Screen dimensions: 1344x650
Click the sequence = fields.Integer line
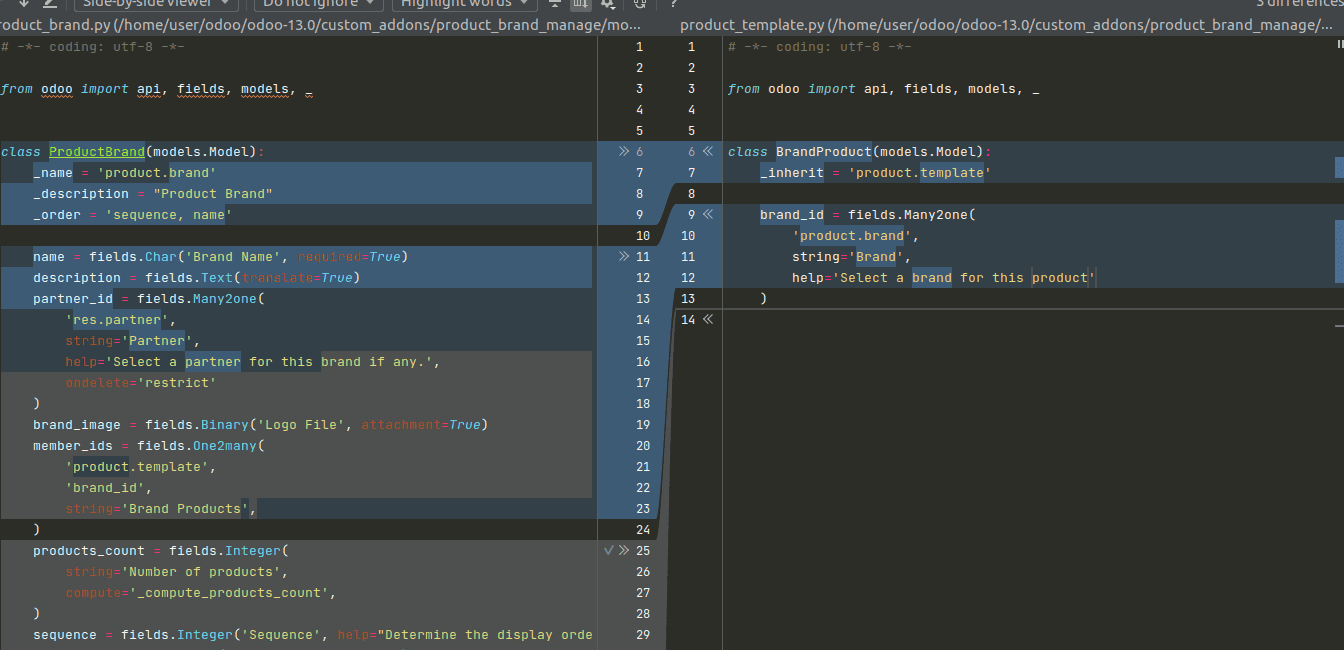pos(313,635)
